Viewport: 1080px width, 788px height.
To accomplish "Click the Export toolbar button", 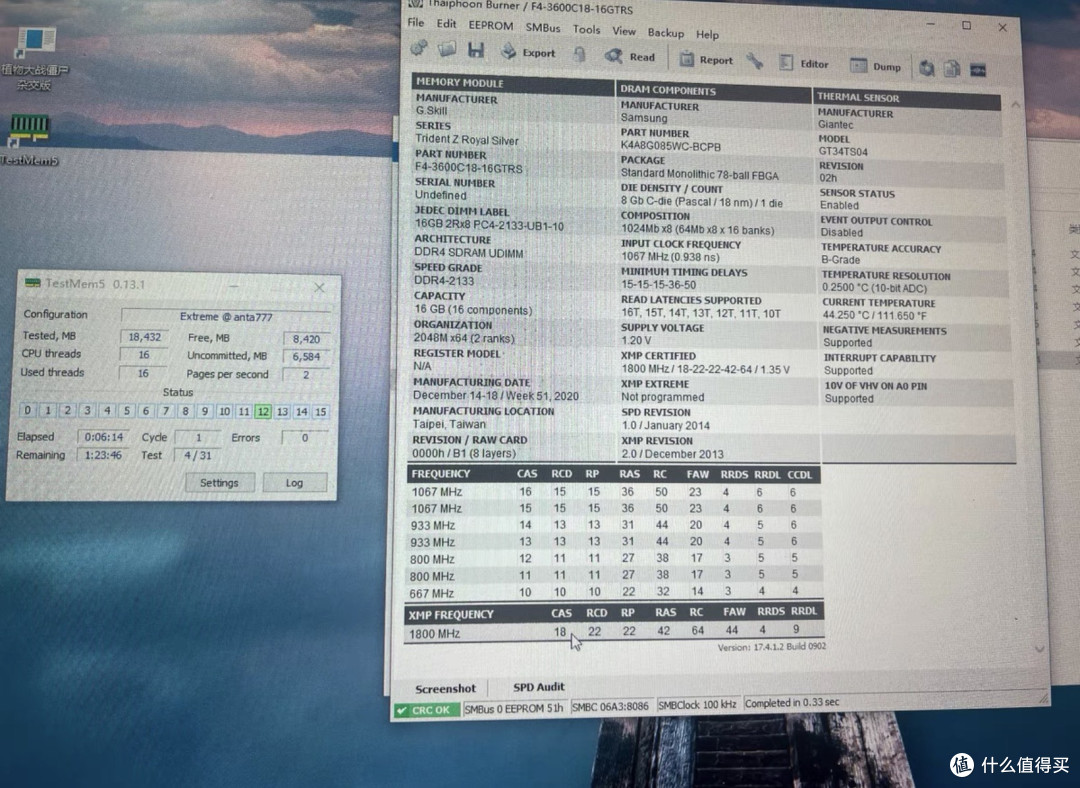I will pos(528,52).
